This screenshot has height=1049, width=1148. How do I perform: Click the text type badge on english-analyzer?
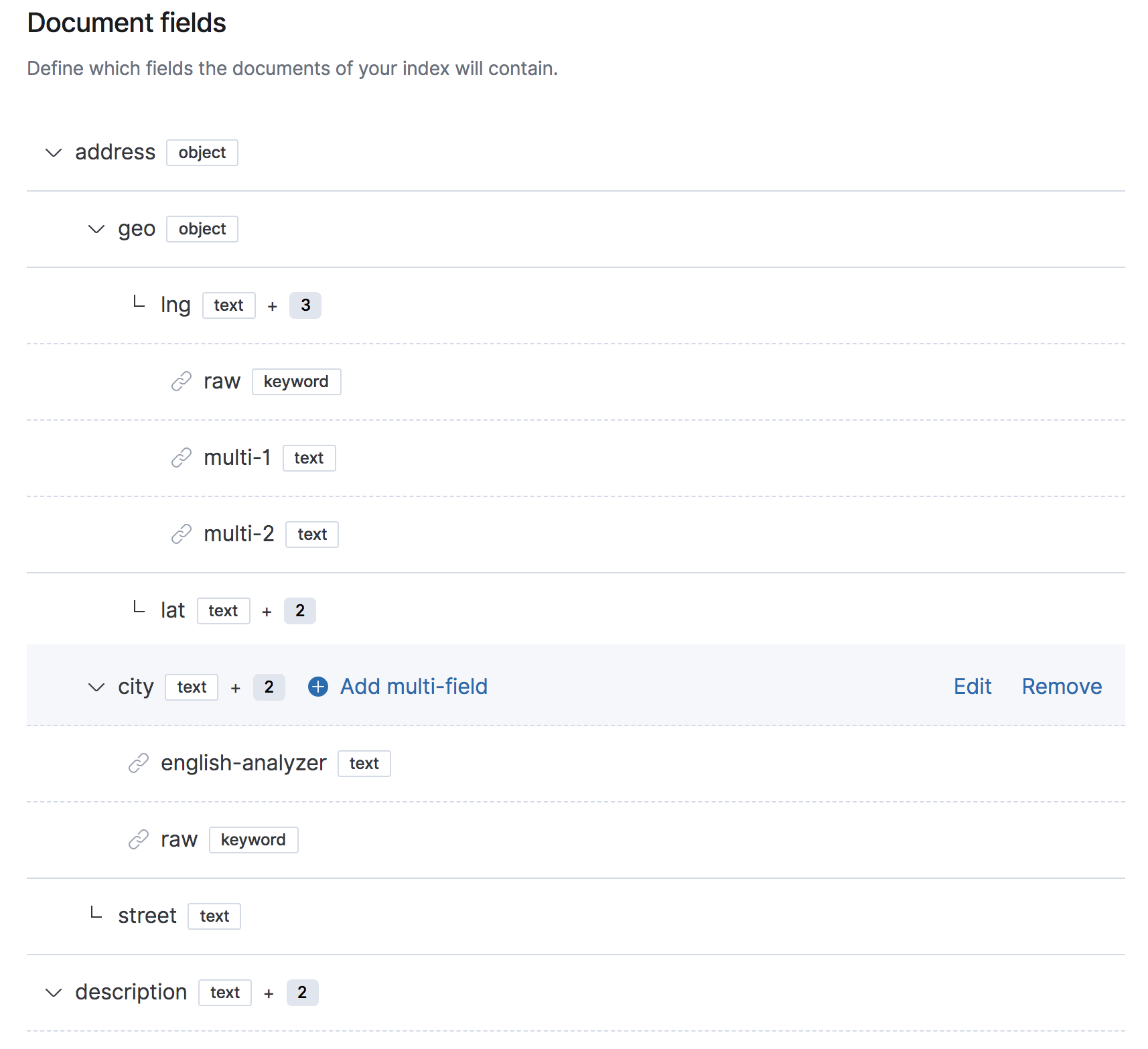pos(364,764)
